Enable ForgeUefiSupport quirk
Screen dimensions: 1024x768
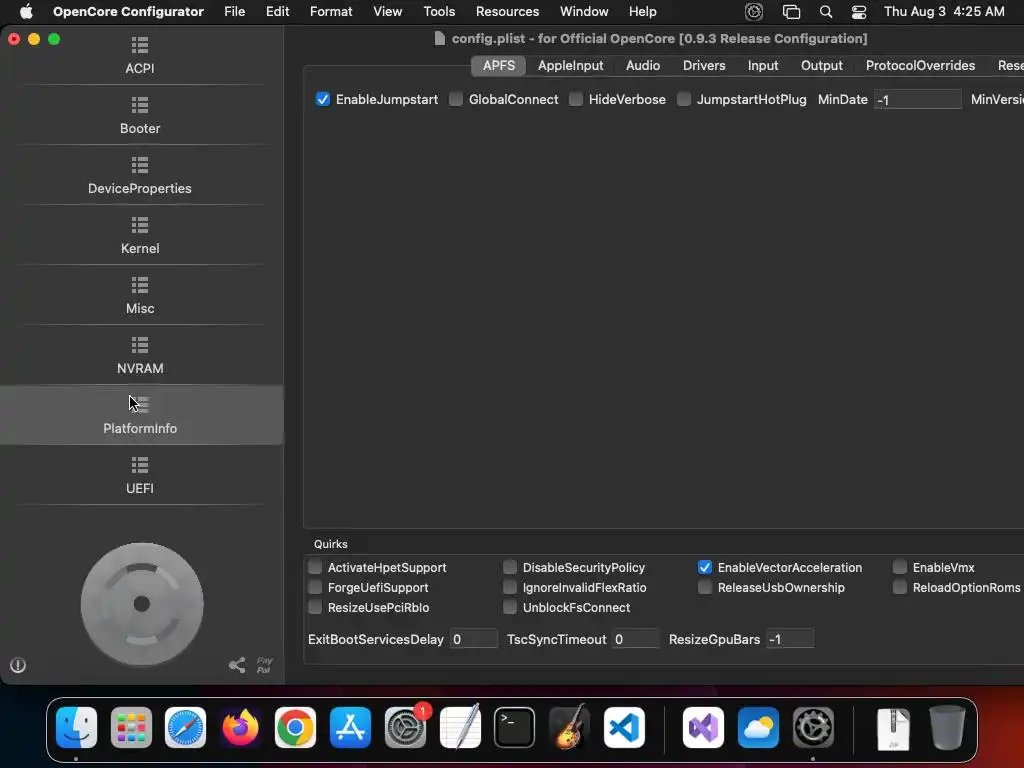(315, 587)
